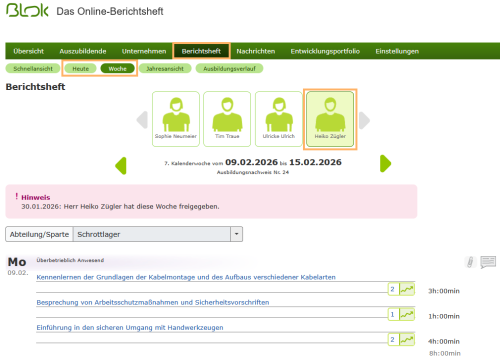Open the Einführung in den sicheren Umgang entry

[130, 327]
